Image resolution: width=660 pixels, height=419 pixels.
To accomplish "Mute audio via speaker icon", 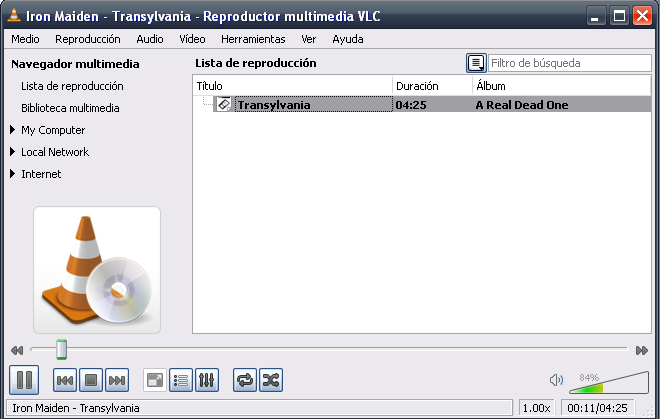I will point(556,380).
